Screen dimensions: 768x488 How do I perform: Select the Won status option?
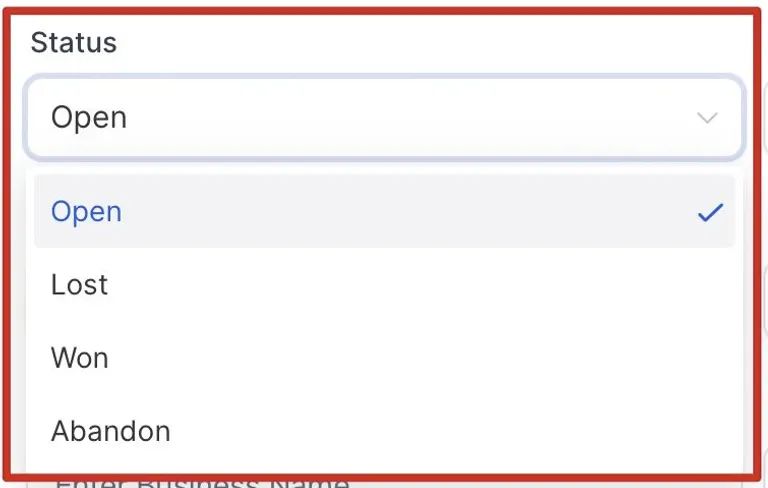click(x=384, y=358)
